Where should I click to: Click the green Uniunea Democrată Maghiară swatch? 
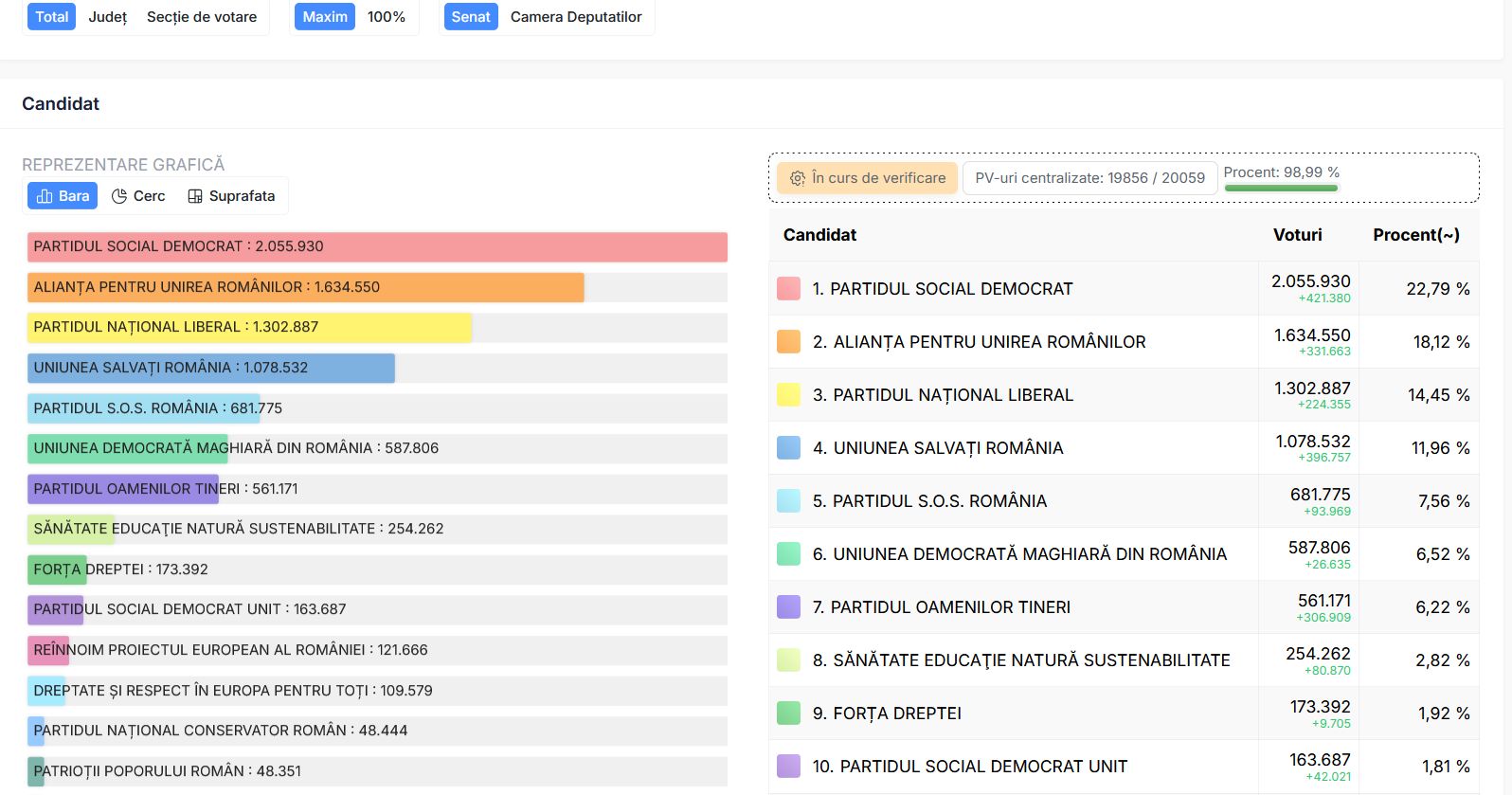788,554
